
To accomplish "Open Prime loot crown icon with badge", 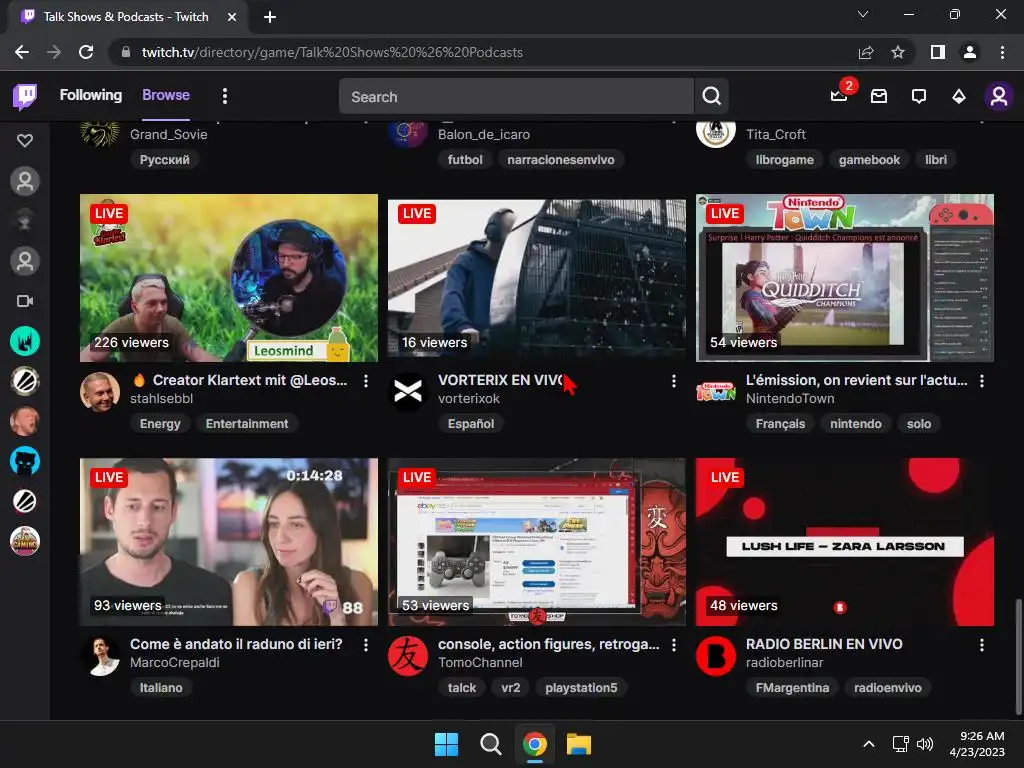I will (839, 96).
